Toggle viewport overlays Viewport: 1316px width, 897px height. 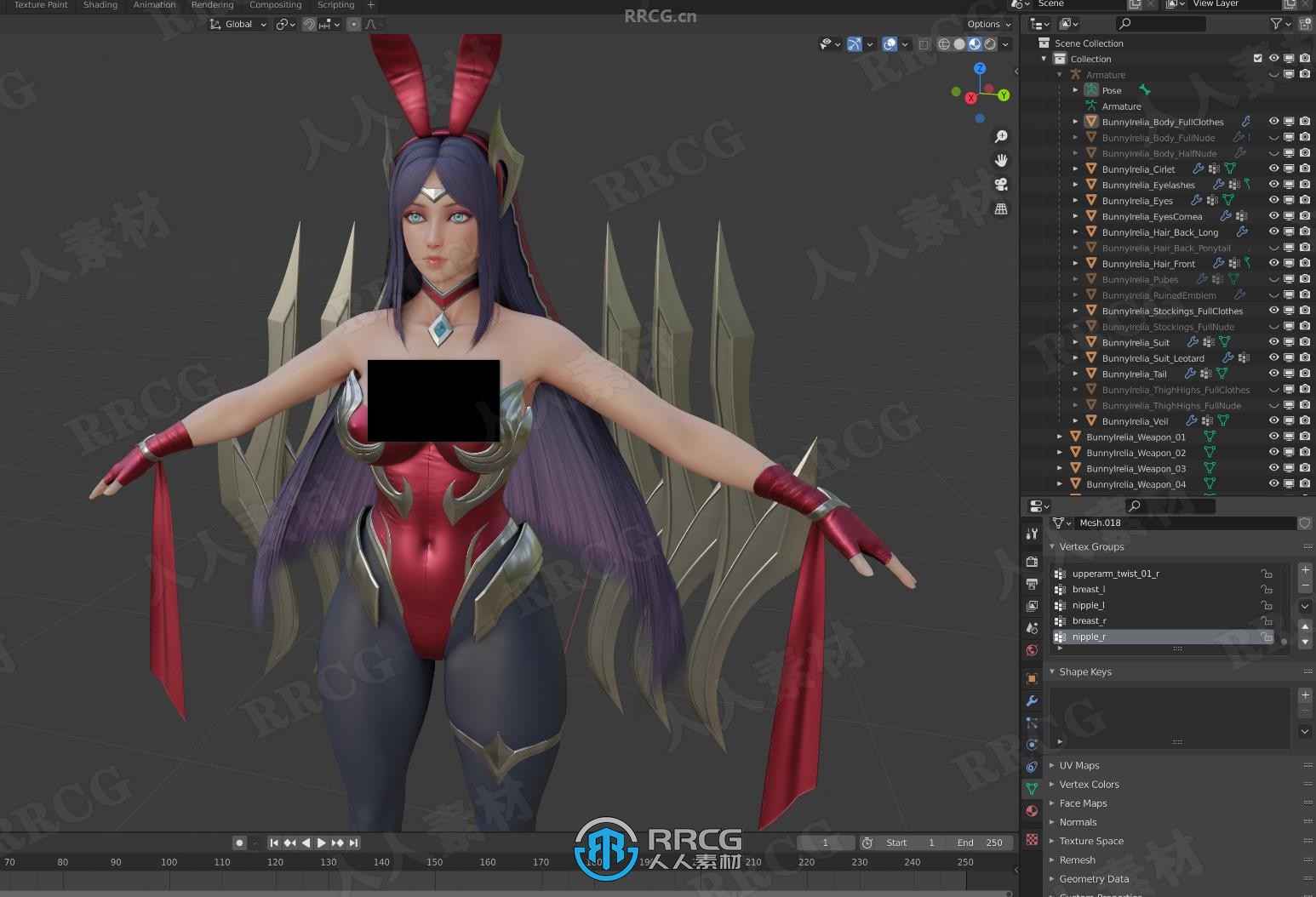pyautogui.click(x=890, y=44)
